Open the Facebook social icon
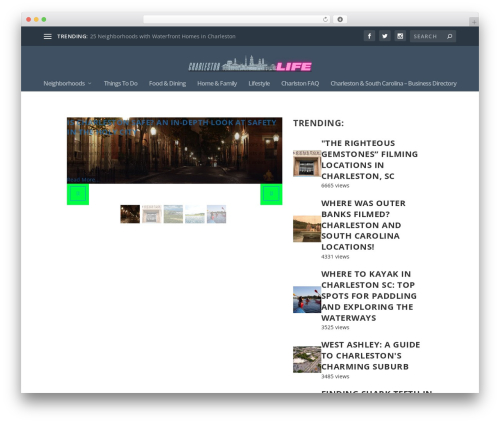500x423 pixels. (369, 36)
